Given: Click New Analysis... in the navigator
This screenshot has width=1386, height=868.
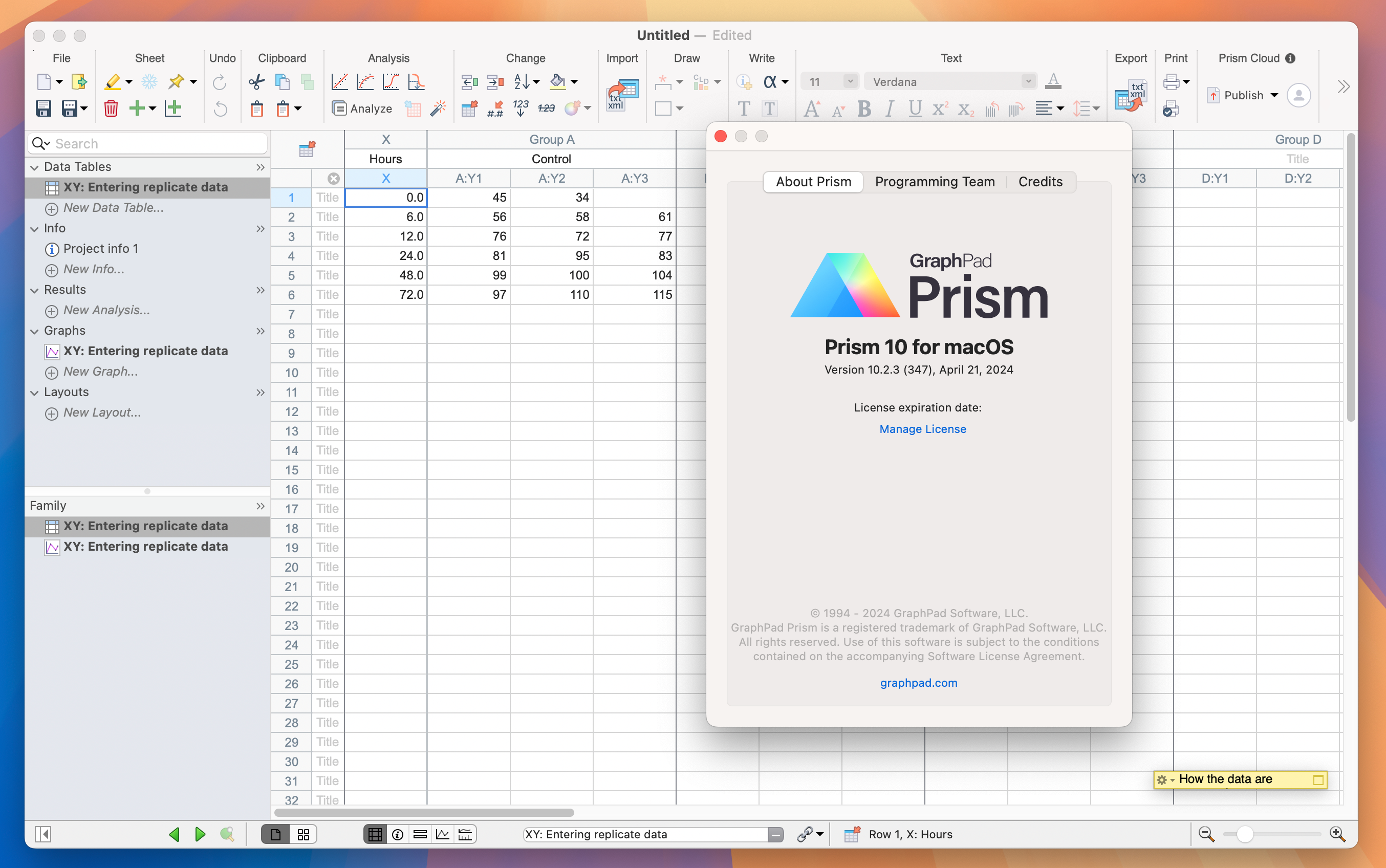Looking at the screenshot, I should pyautogui.click(x=106, y=310).
